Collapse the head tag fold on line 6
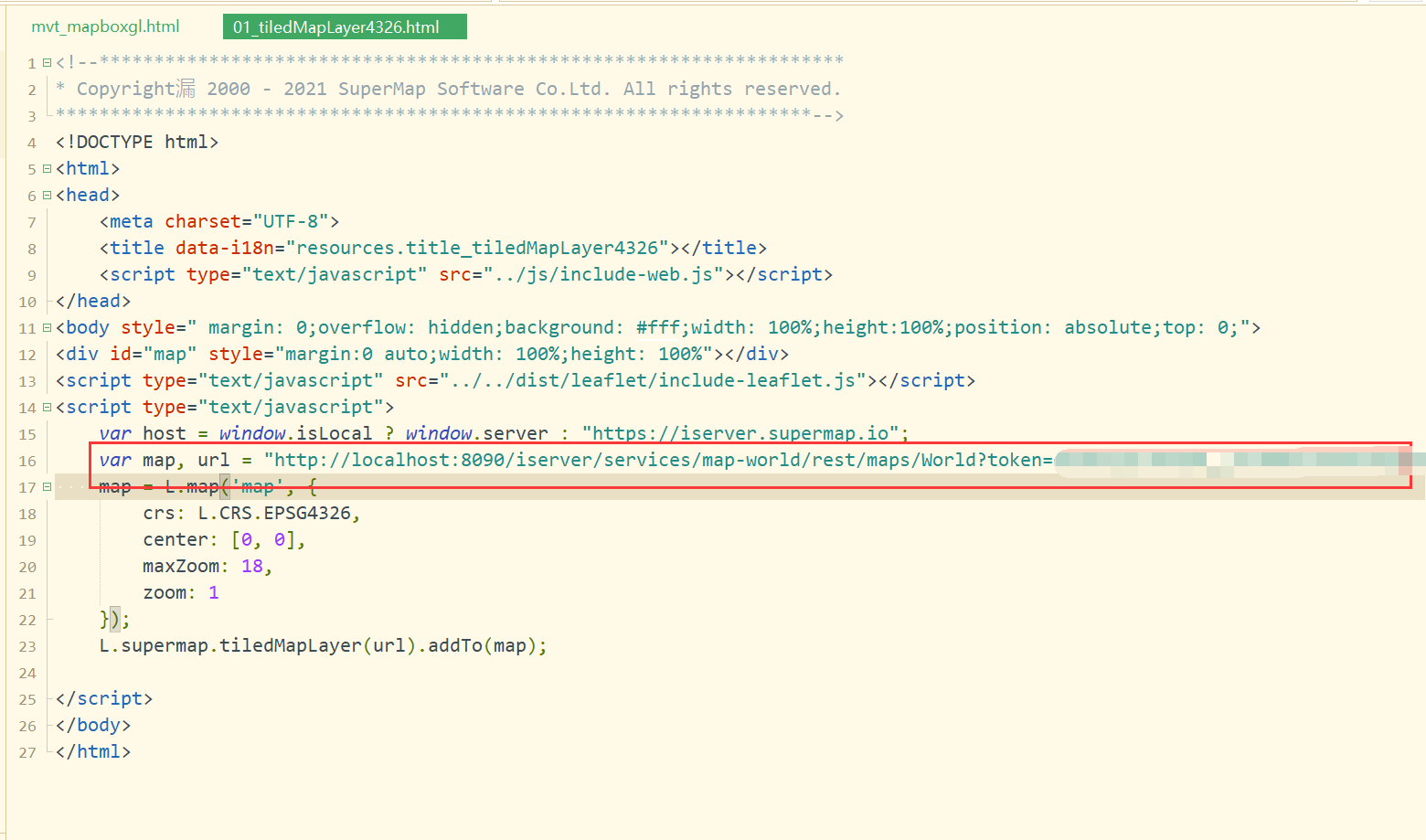The image size is (1426, 840). 47,196
